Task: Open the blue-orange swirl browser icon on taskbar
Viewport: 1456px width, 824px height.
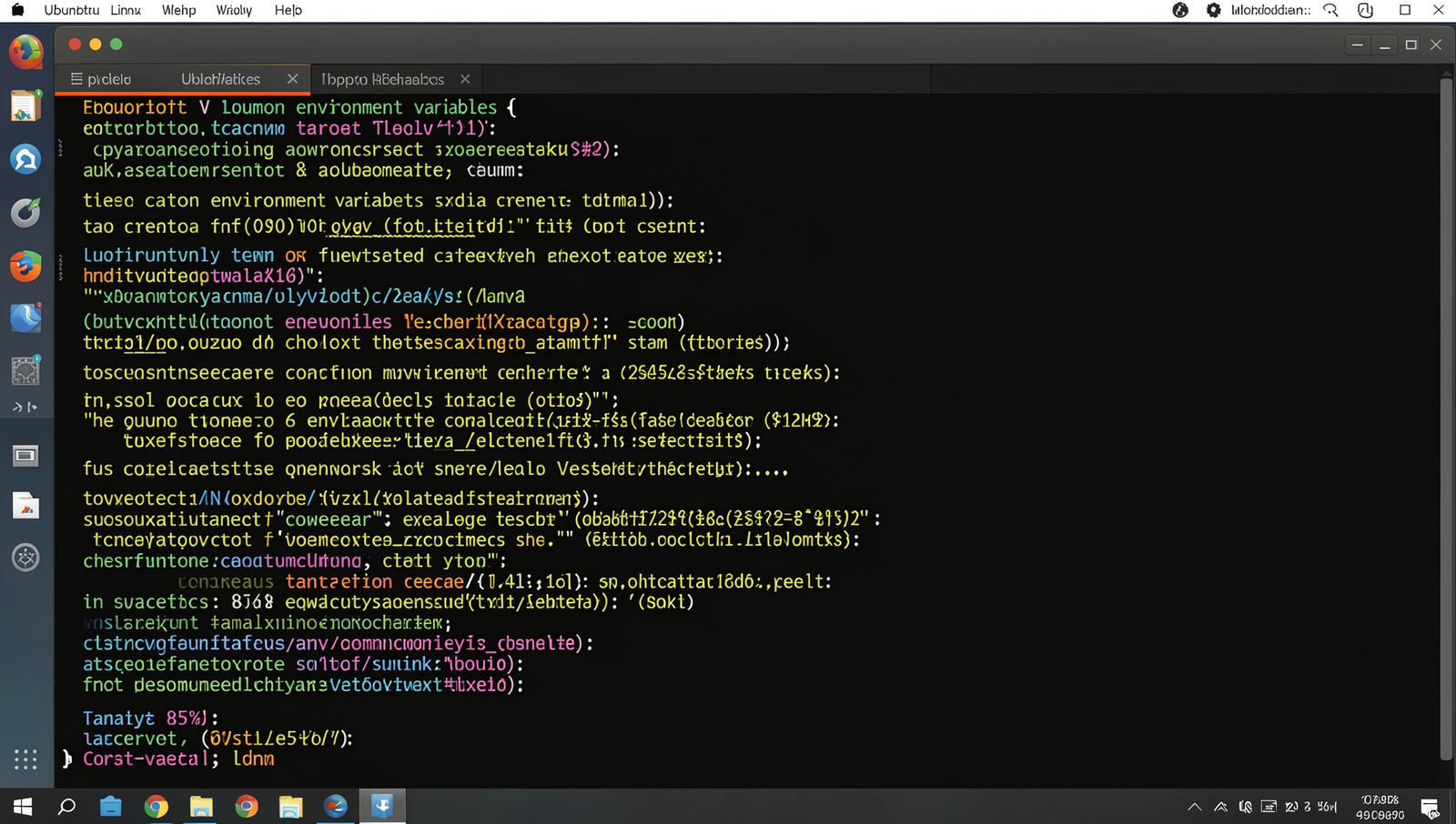Action: coord(336,807)
